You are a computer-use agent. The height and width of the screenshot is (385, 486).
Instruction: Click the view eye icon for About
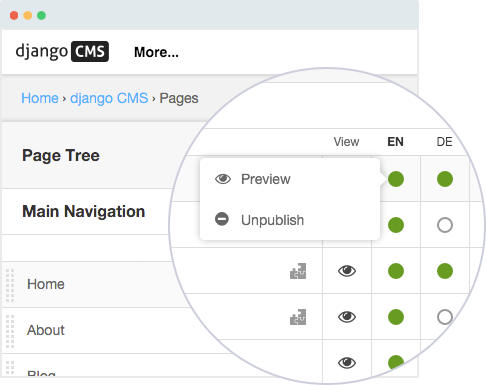pyautogui.click(x=347, y=317)
